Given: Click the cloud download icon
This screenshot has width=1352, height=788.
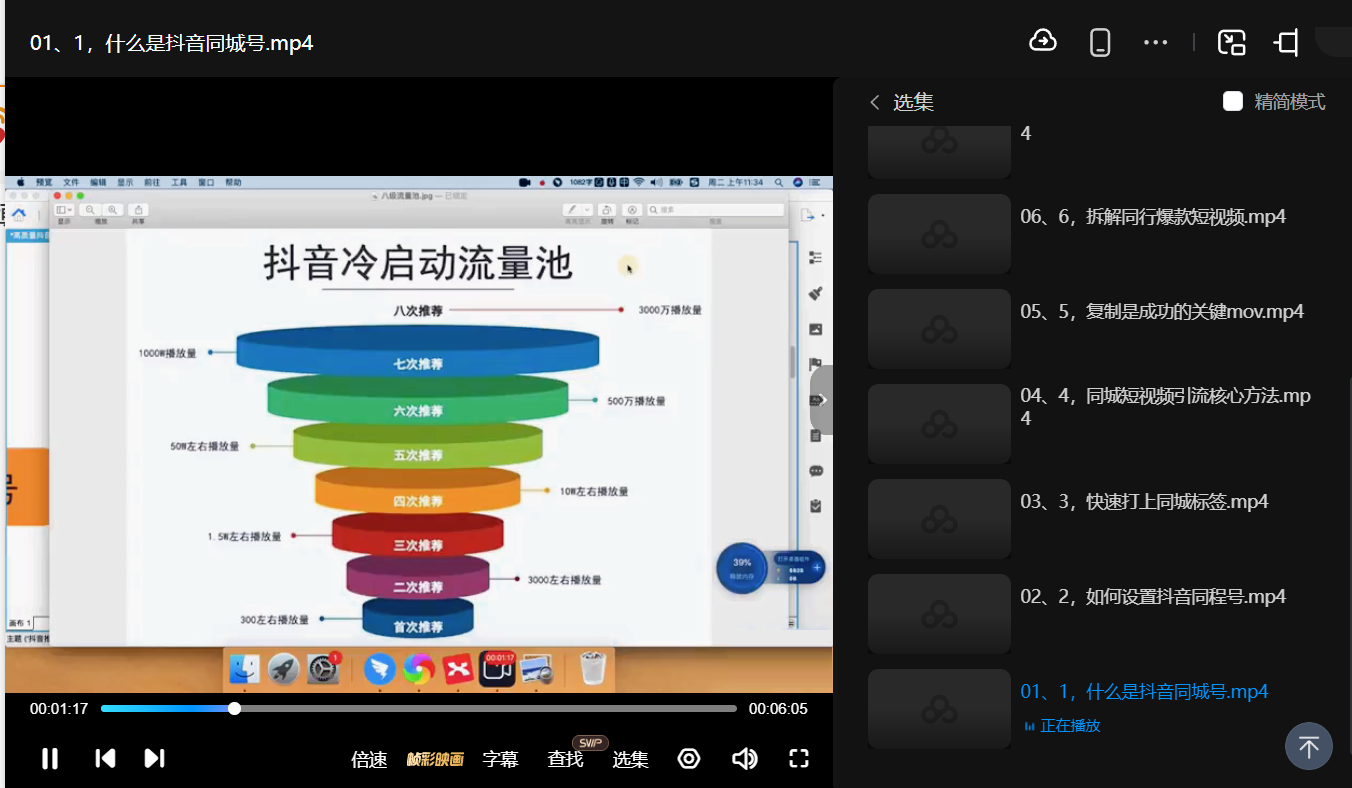Looking at the screenshot, I should pyautogui.click(x=1043, y=42).
